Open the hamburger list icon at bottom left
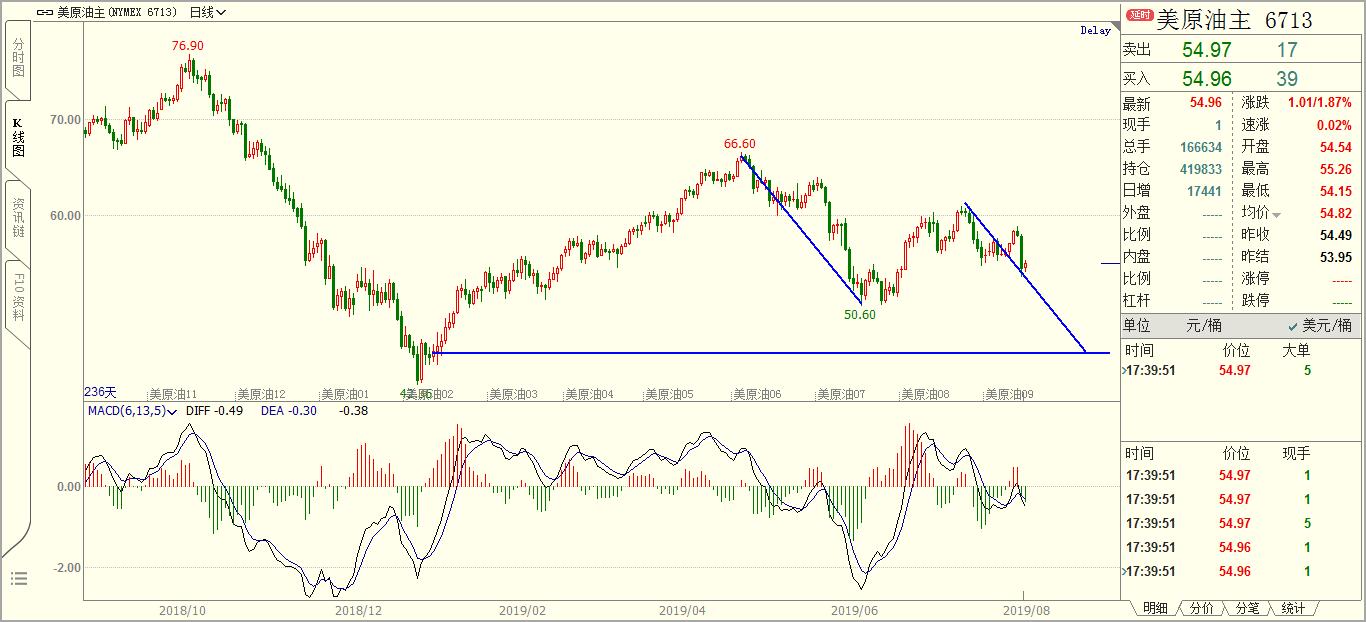The width and height of the screenshot is (1366, 622). (x=18, y=578)
